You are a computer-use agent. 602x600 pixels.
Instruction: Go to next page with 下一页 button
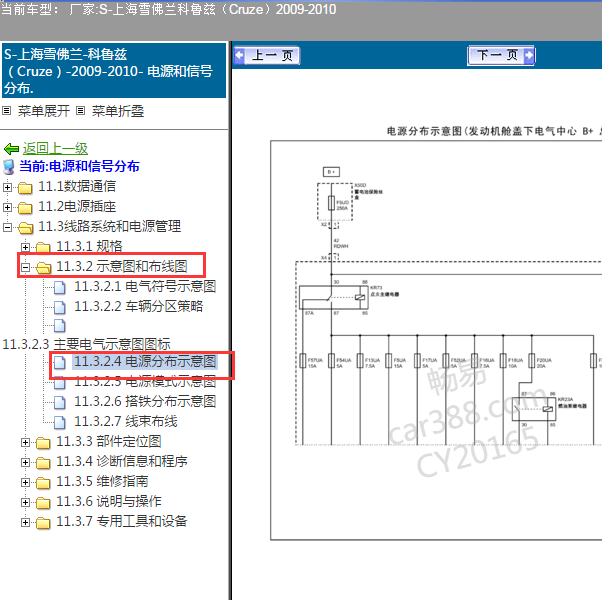tap(501, 56)
